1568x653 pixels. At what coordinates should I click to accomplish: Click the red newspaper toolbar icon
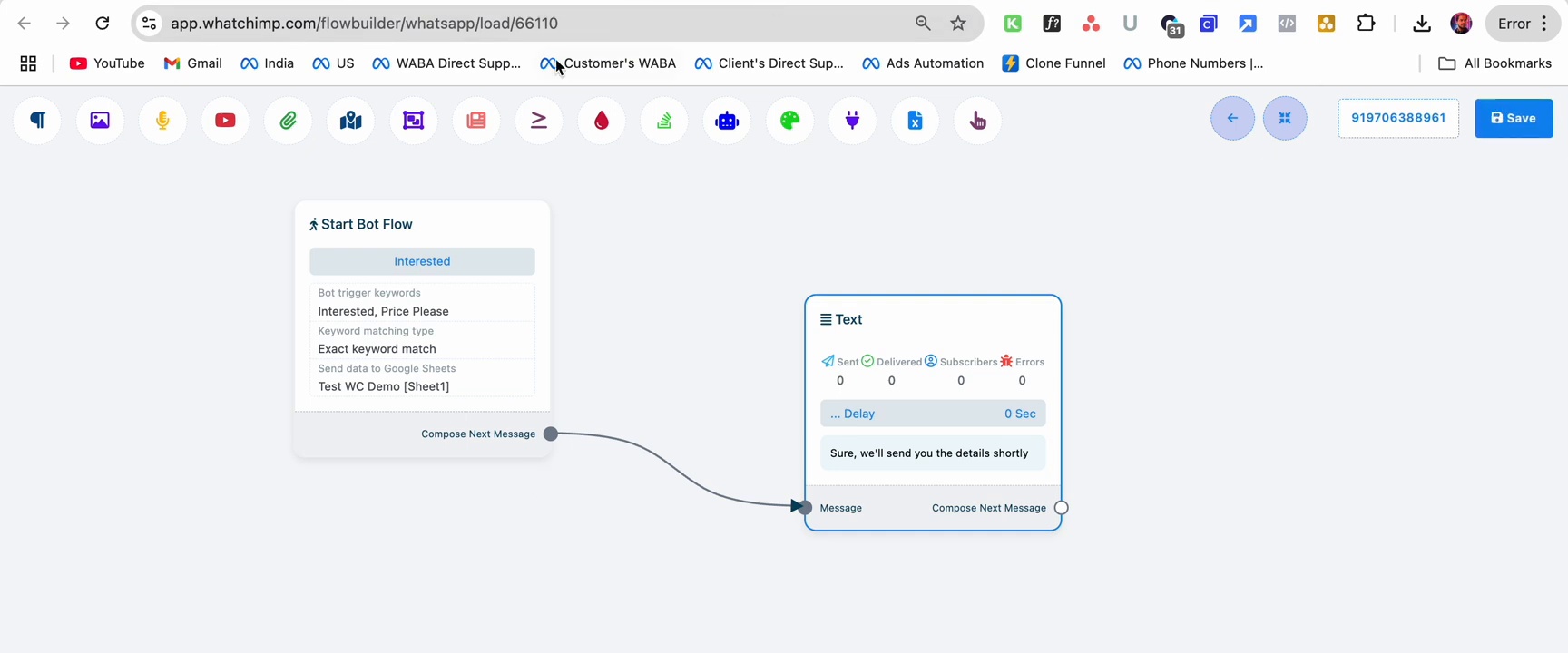click(x=476, y=121)
